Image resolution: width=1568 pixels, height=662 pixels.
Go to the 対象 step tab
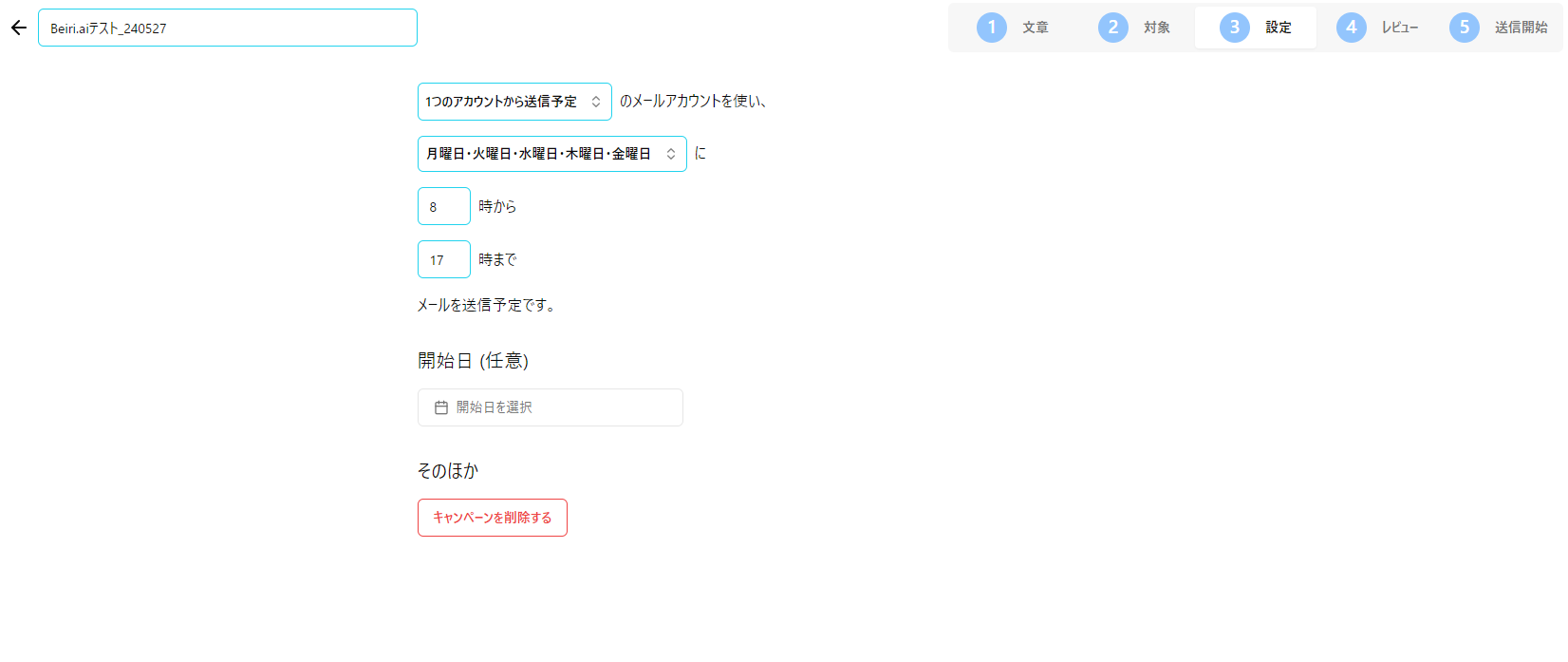[x=1156, y=28]
